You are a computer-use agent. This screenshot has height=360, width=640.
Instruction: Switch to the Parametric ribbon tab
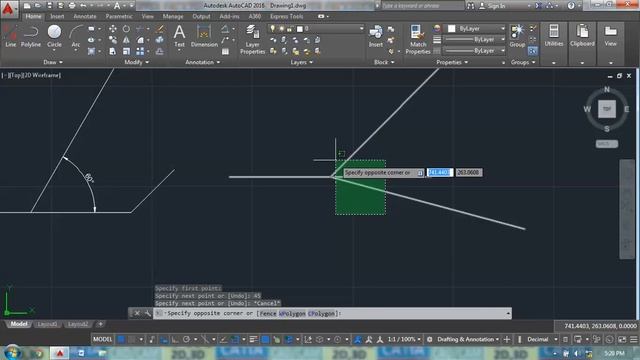119,16
